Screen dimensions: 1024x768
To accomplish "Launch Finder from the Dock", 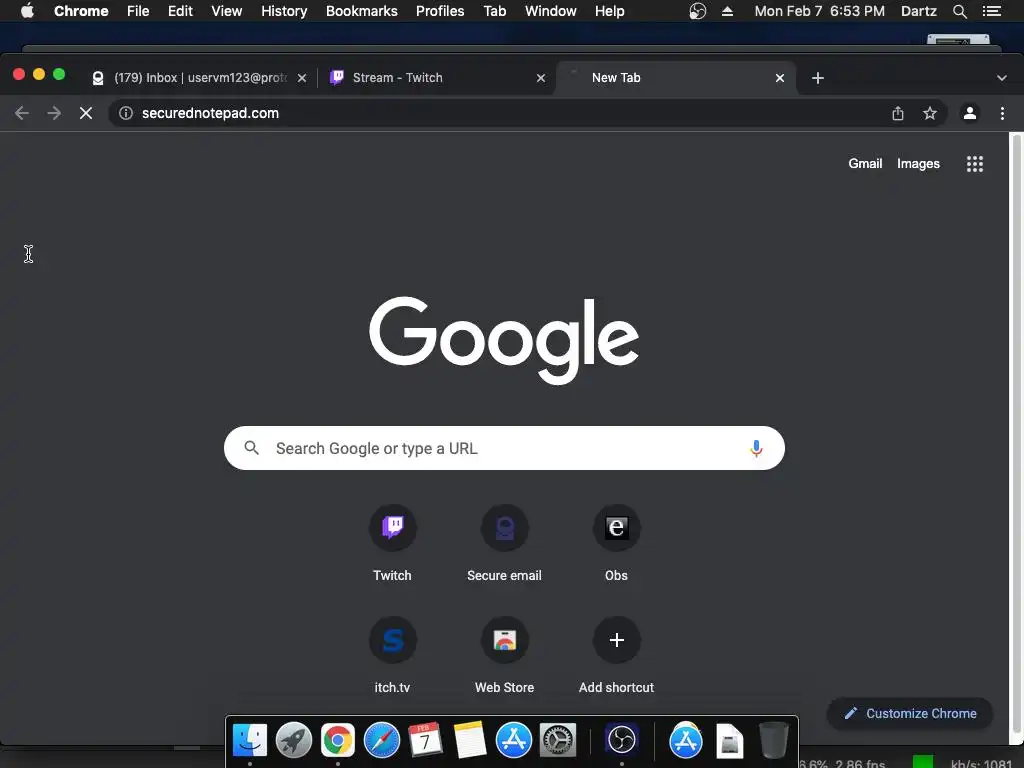I will click(x=249, y=741).
